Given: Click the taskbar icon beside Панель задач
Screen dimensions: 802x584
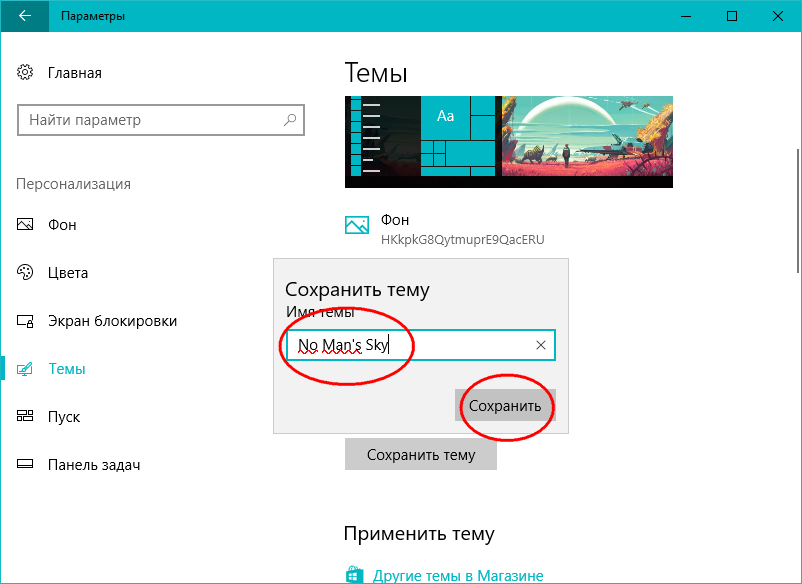Looking at the screenshot, I should pyautogui.click(x=25, y=464).
